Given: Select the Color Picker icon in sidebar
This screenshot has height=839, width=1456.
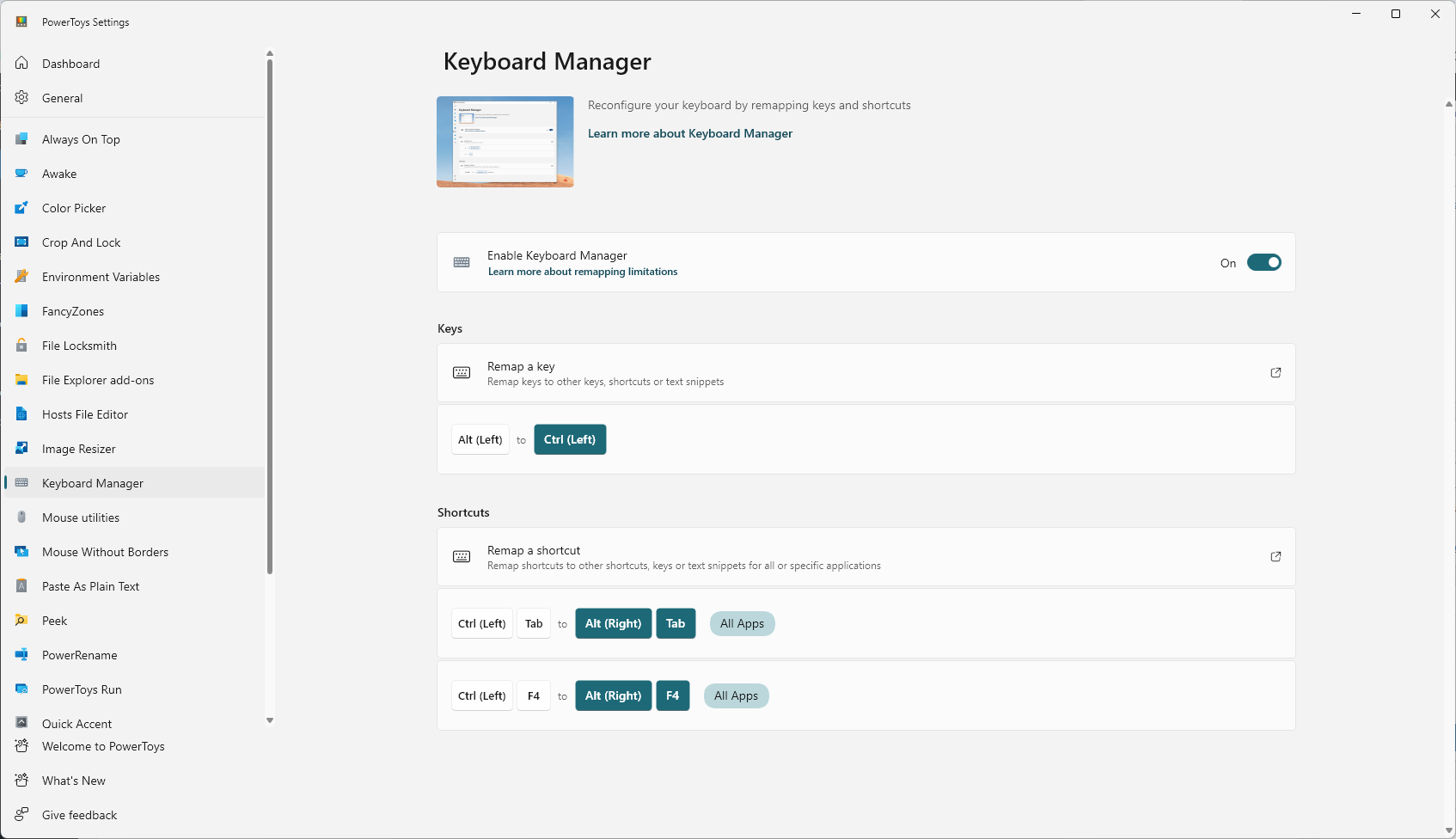Looking at the screenshot, I should click(x=21, y=207).
